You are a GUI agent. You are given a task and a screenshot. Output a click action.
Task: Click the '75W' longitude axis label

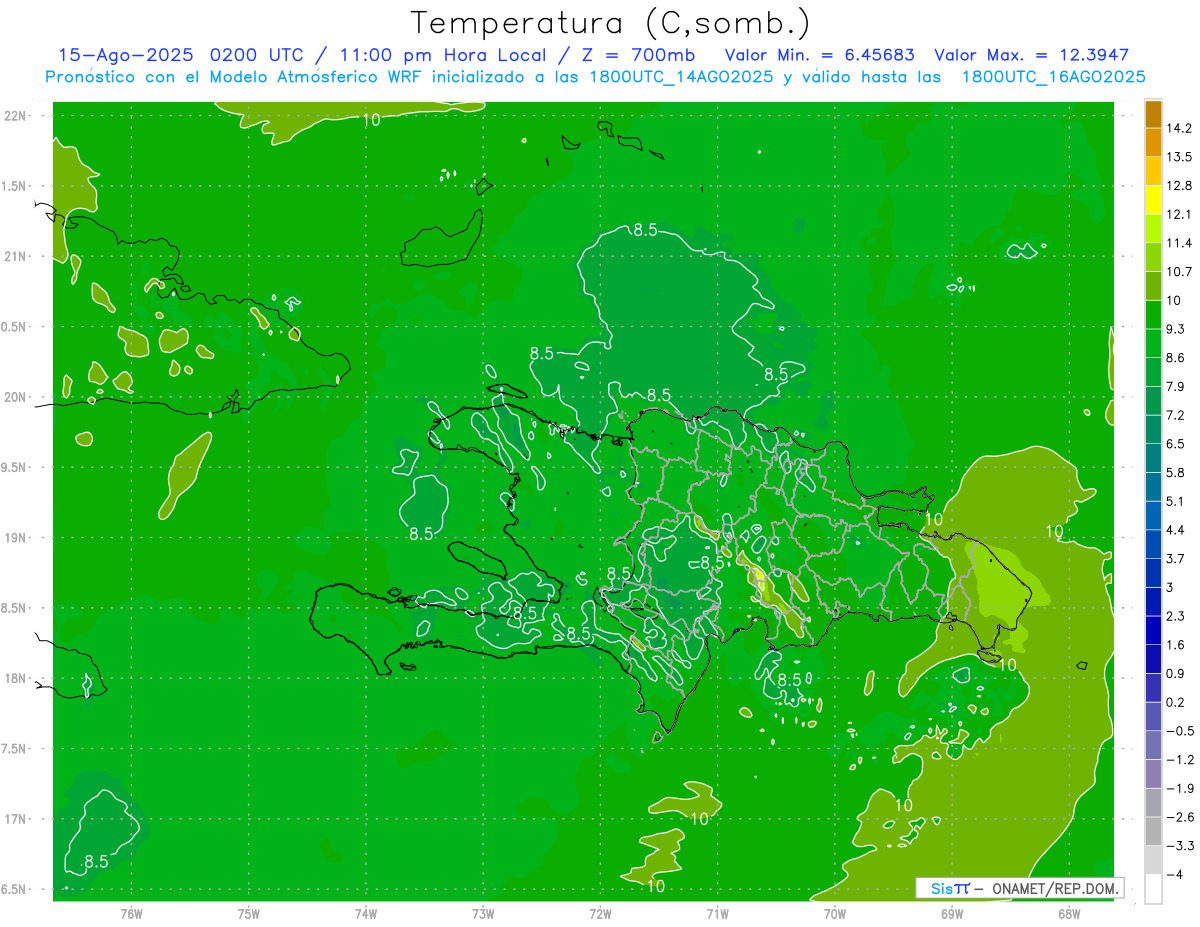coord(248,913)
